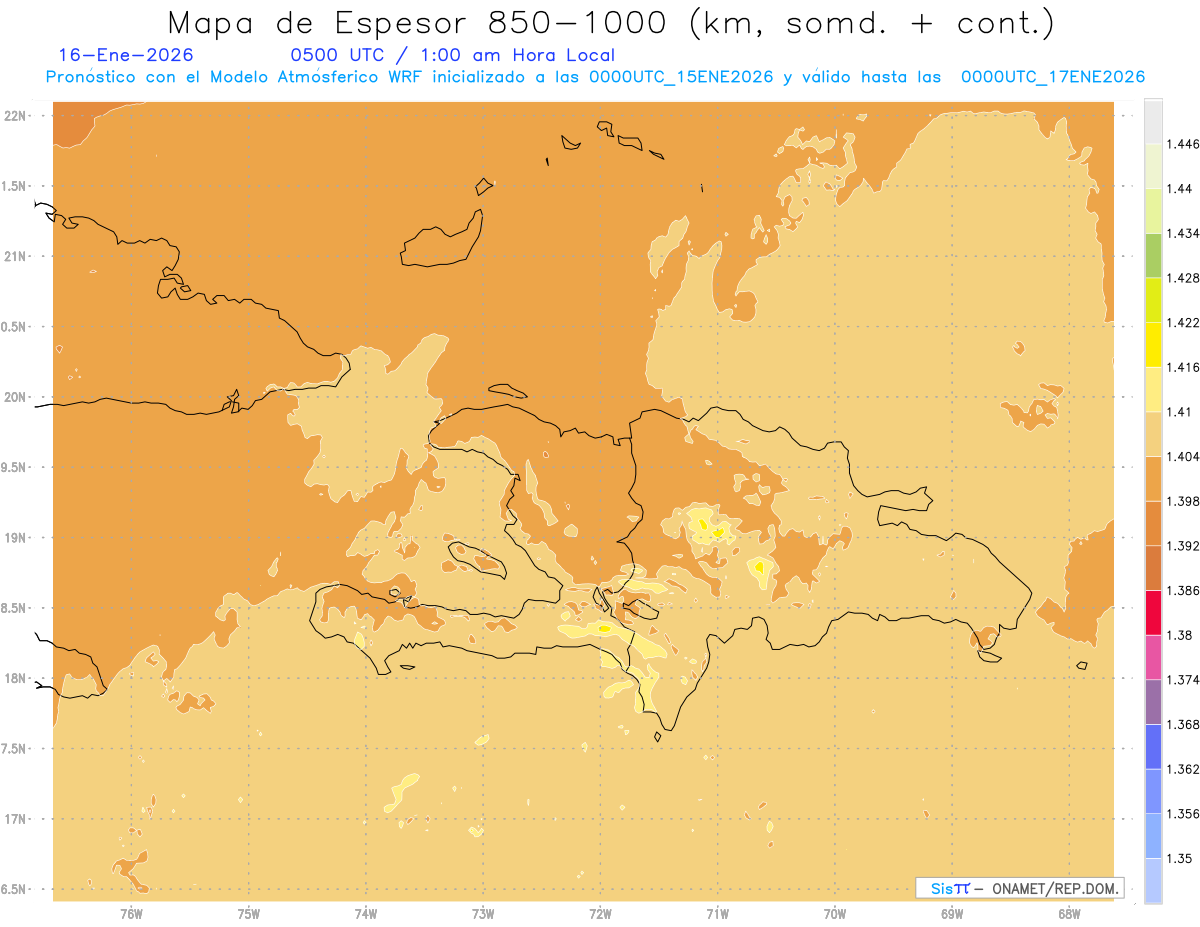Select the longitude label '74W'
The image size is (1200, 927).
click(366, 913)
